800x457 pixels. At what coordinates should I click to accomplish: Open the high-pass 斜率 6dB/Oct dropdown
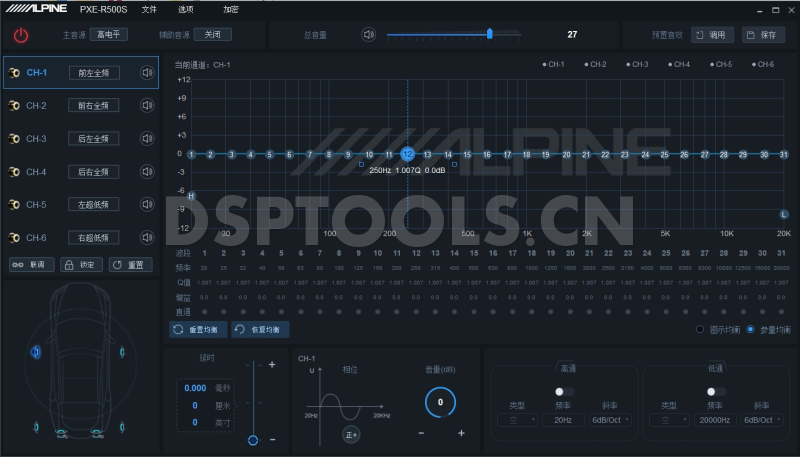click(x=610, y=420)
